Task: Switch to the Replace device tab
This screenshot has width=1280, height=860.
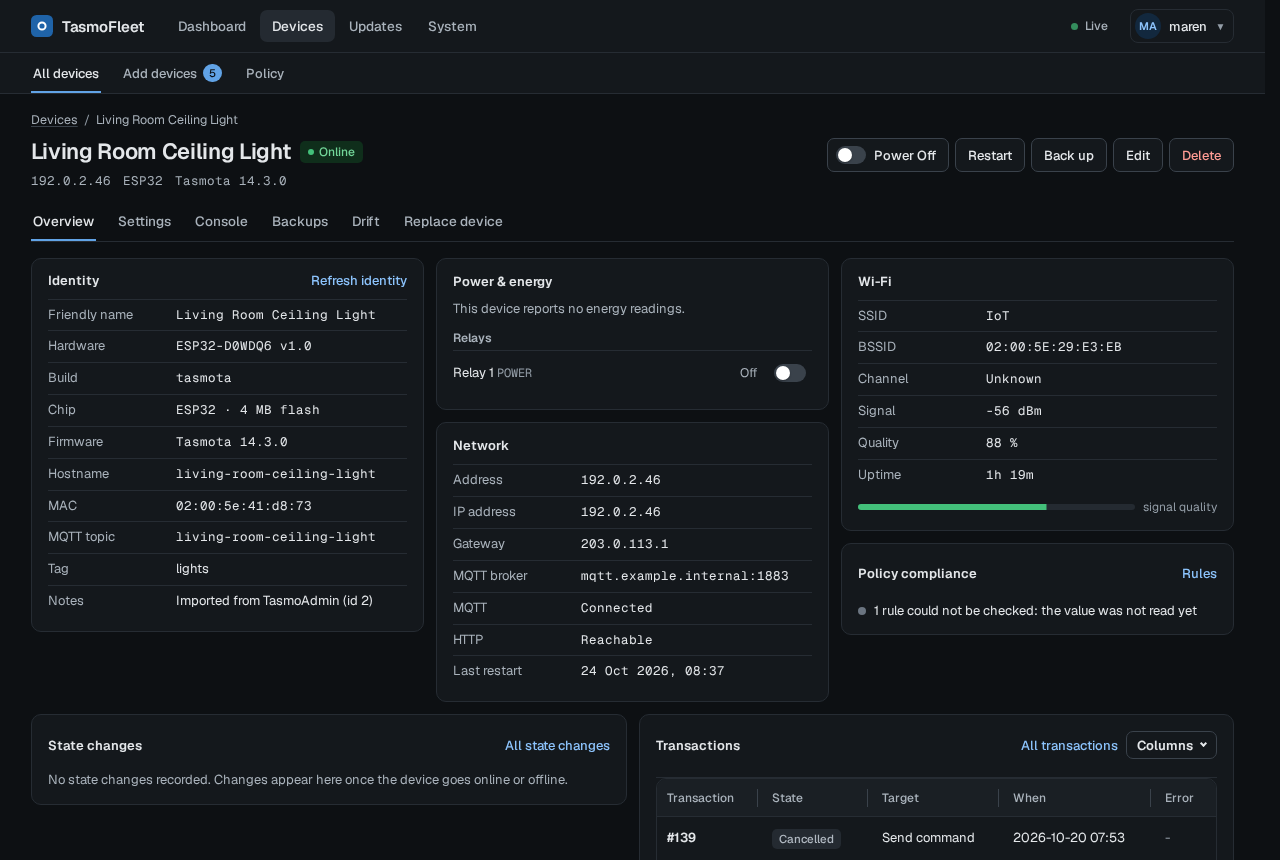Action: click(x=453, y=221)
